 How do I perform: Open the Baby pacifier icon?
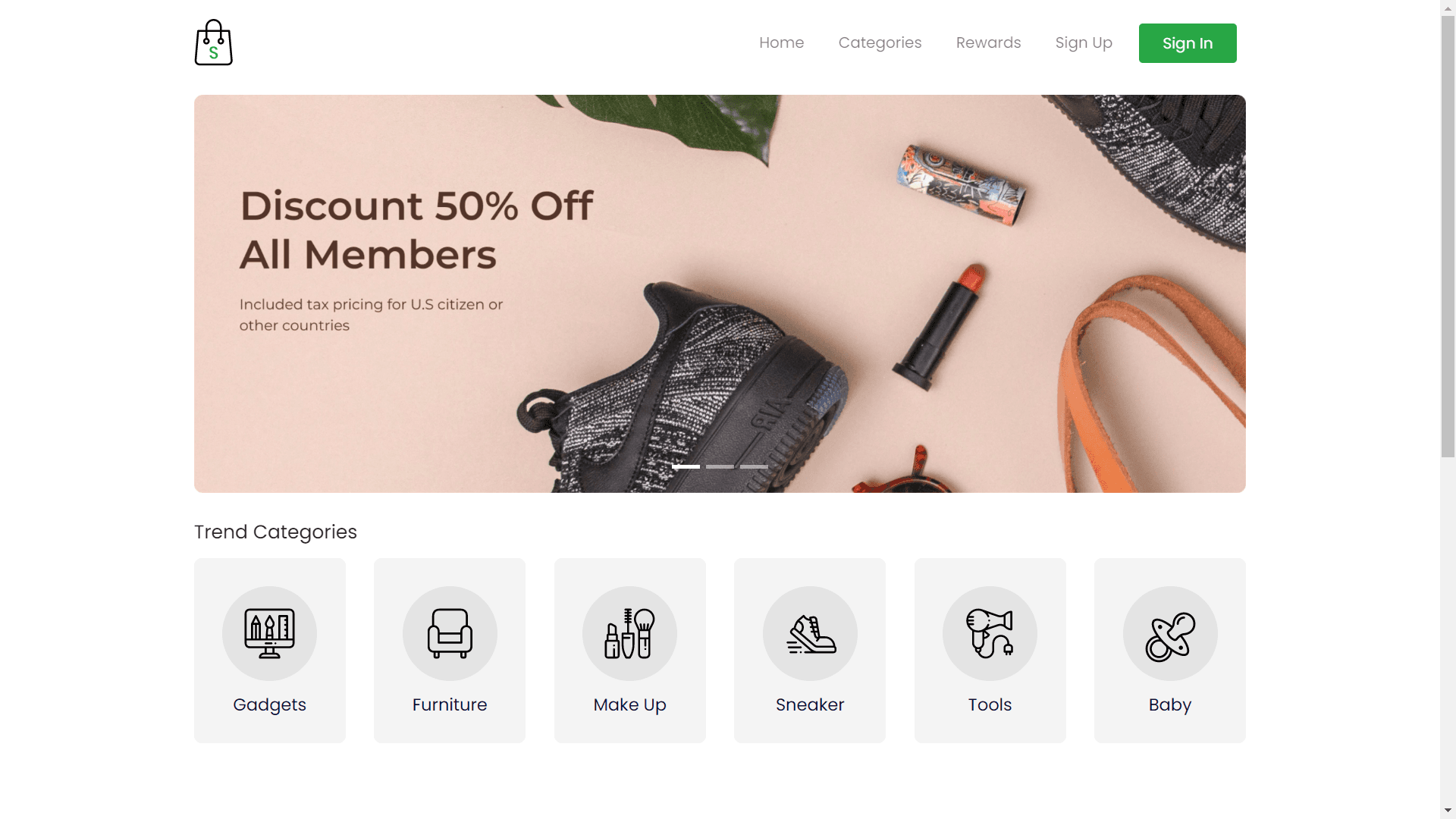point(1170,633)
